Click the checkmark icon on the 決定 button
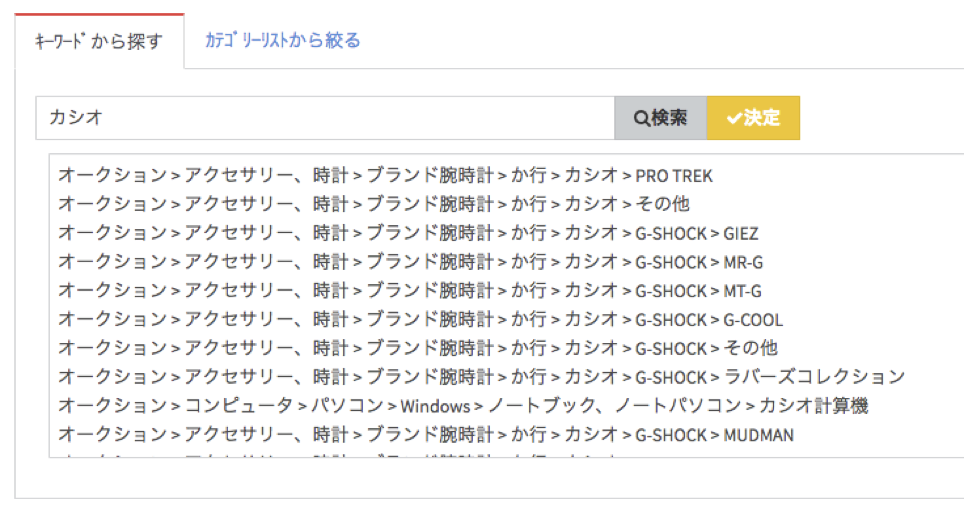964x512 pixels. click(x=734, y=118)
